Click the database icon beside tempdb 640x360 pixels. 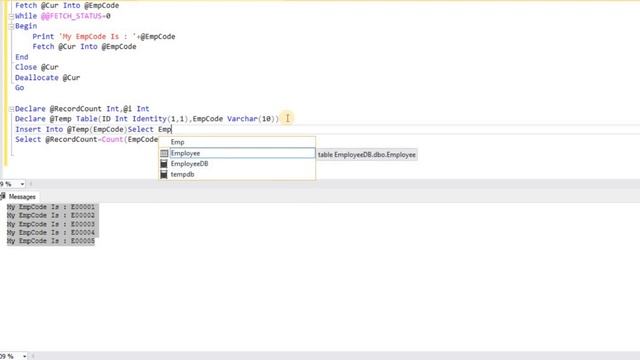click(x=164, y=174)
